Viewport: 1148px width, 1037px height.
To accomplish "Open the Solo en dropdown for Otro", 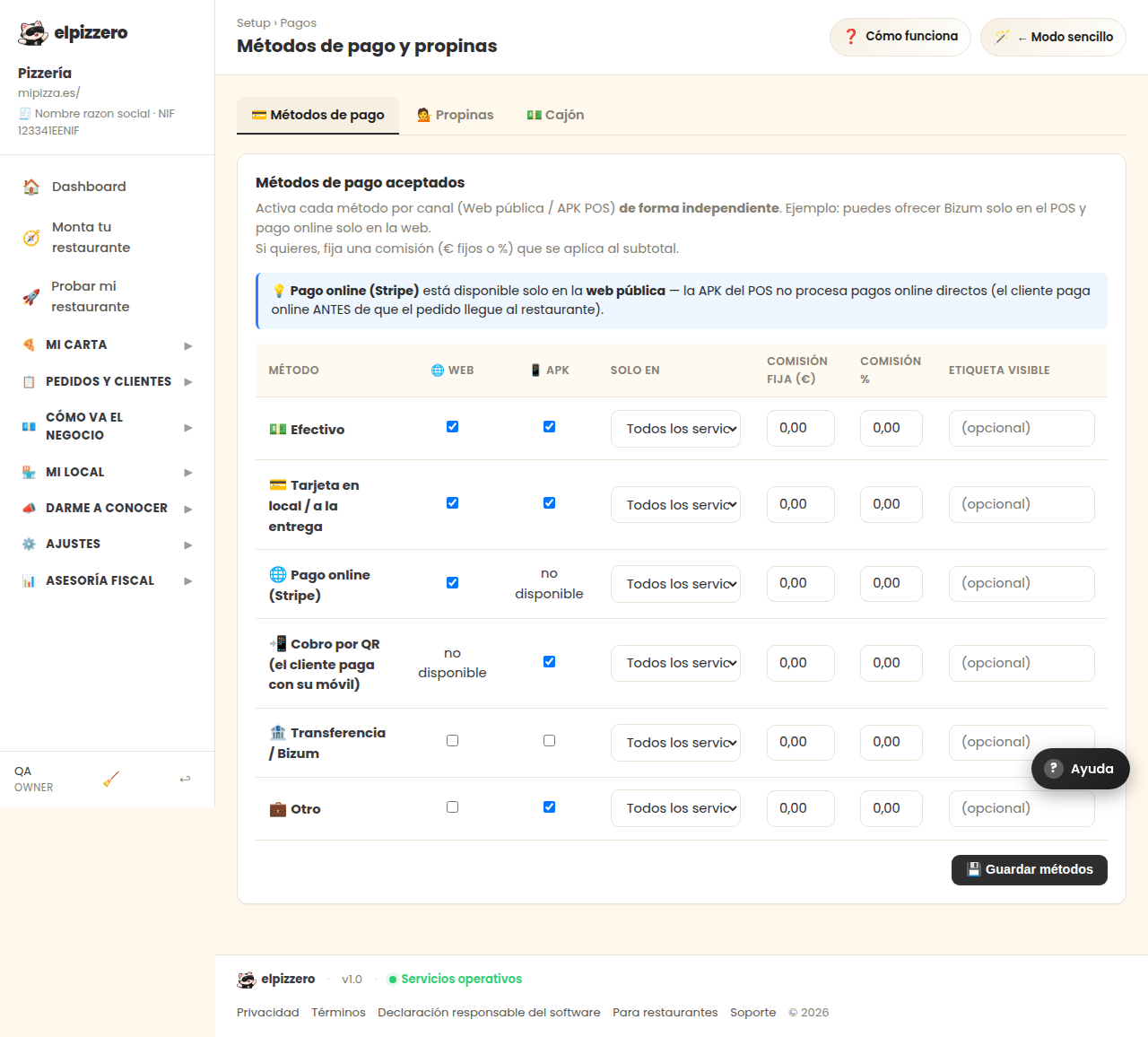I will (675, 808).
